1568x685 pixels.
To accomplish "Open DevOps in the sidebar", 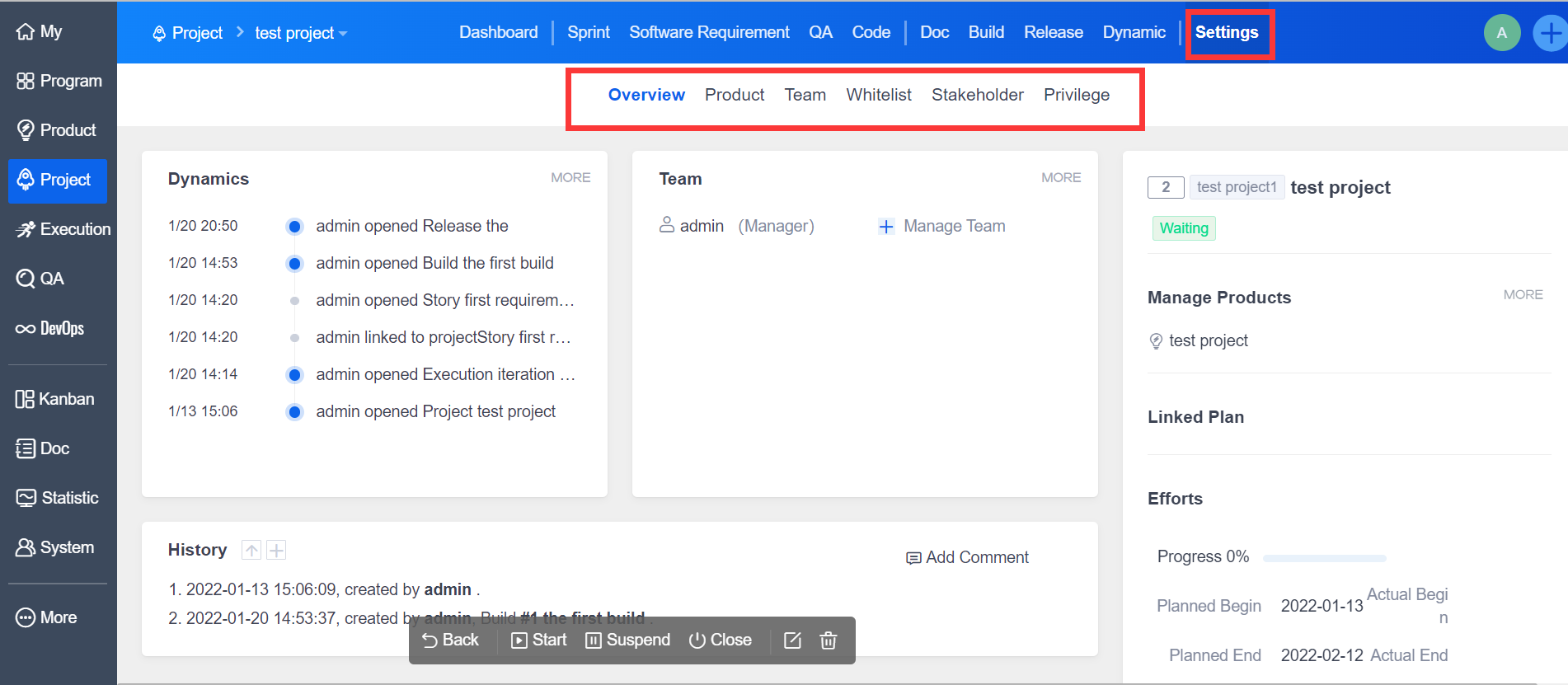I will point(51,328).
